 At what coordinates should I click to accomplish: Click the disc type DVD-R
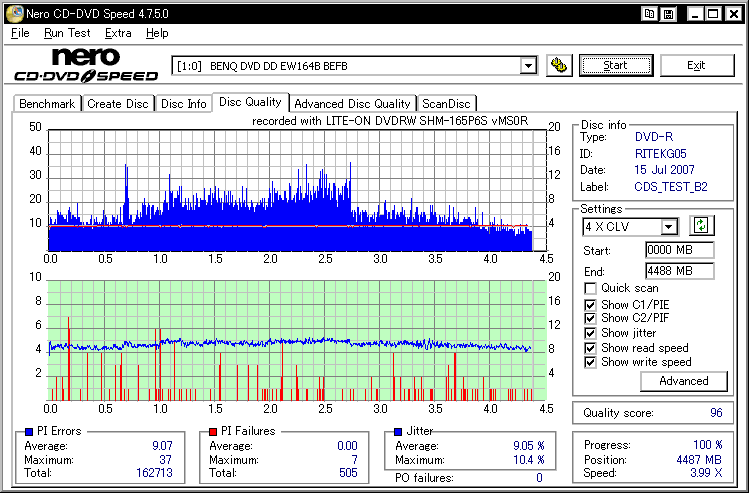653,137
